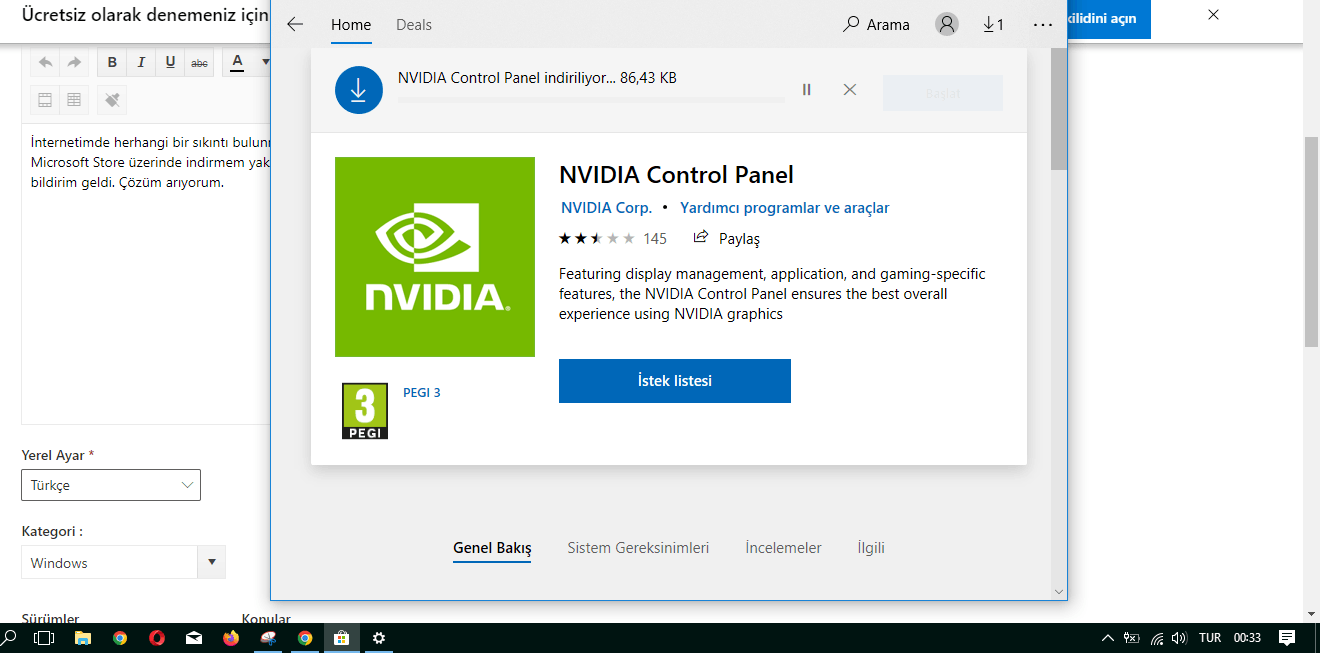
Task: Open Arama search in Store
Action: (876, 24)
